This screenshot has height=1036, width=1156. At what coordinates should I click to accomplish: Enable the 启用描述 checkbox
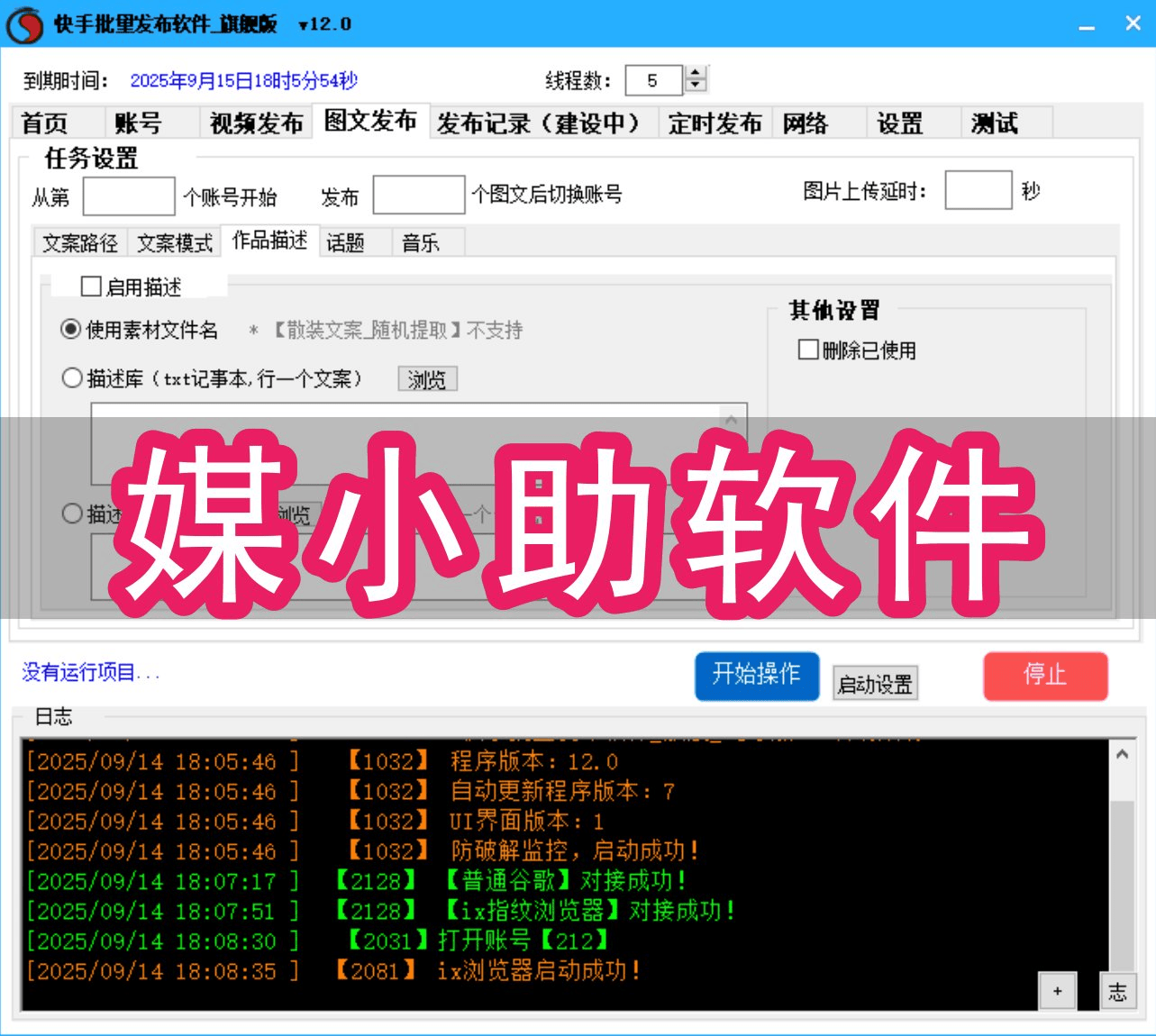[91, 286]
